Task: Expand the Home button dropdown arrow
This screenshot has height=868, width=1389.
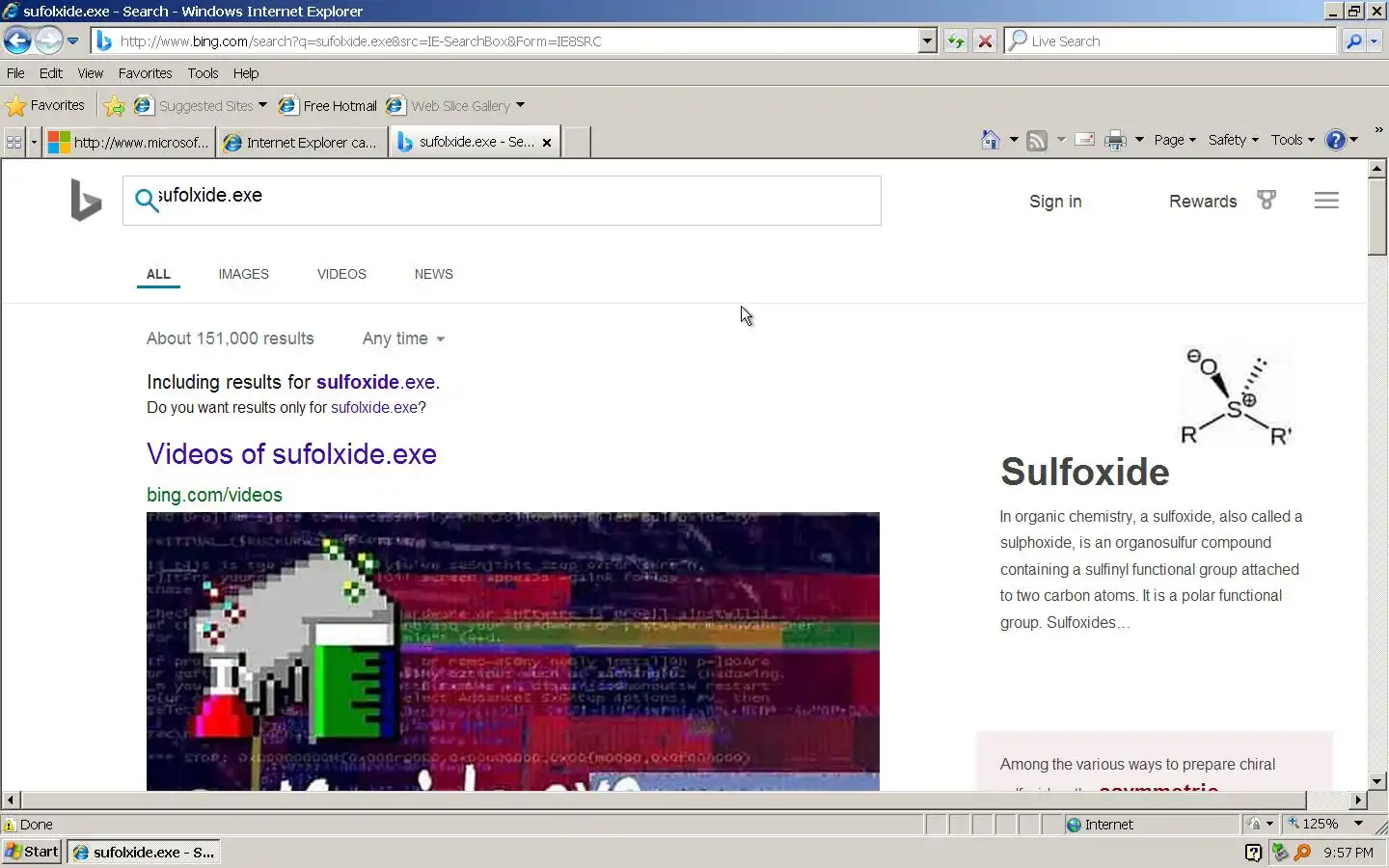Action: coord(1013,140)
